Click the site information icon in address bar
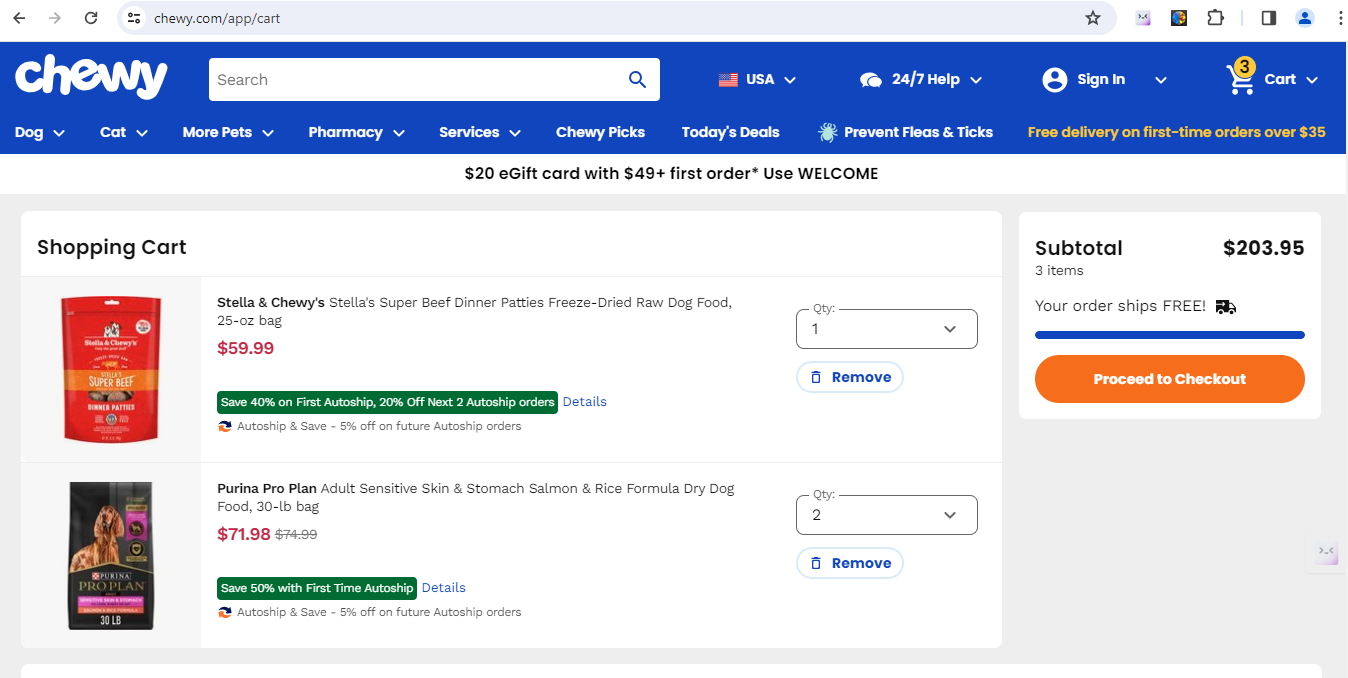 (134, 18)
